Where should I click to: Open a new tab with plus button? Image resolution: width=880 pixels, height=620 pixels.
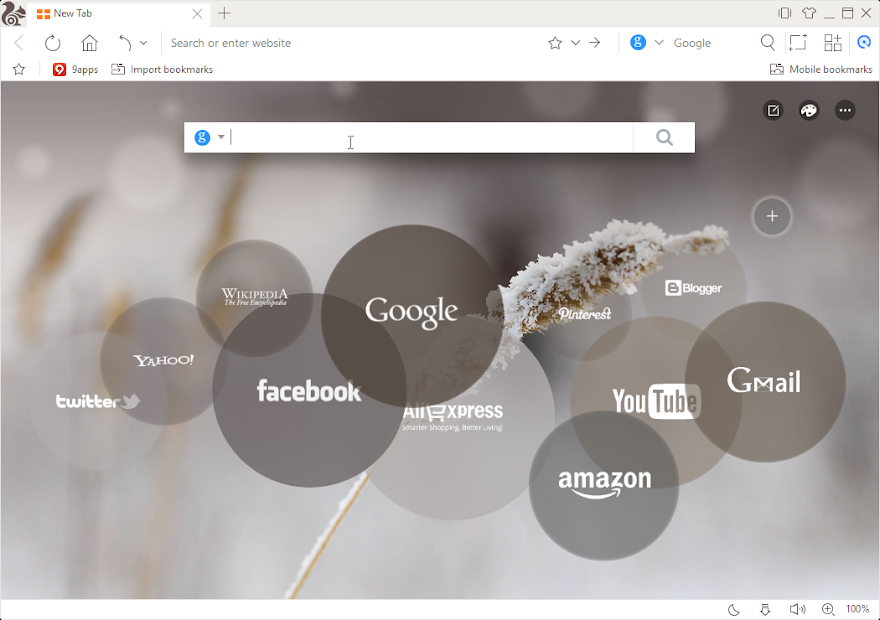coord(224,13)
